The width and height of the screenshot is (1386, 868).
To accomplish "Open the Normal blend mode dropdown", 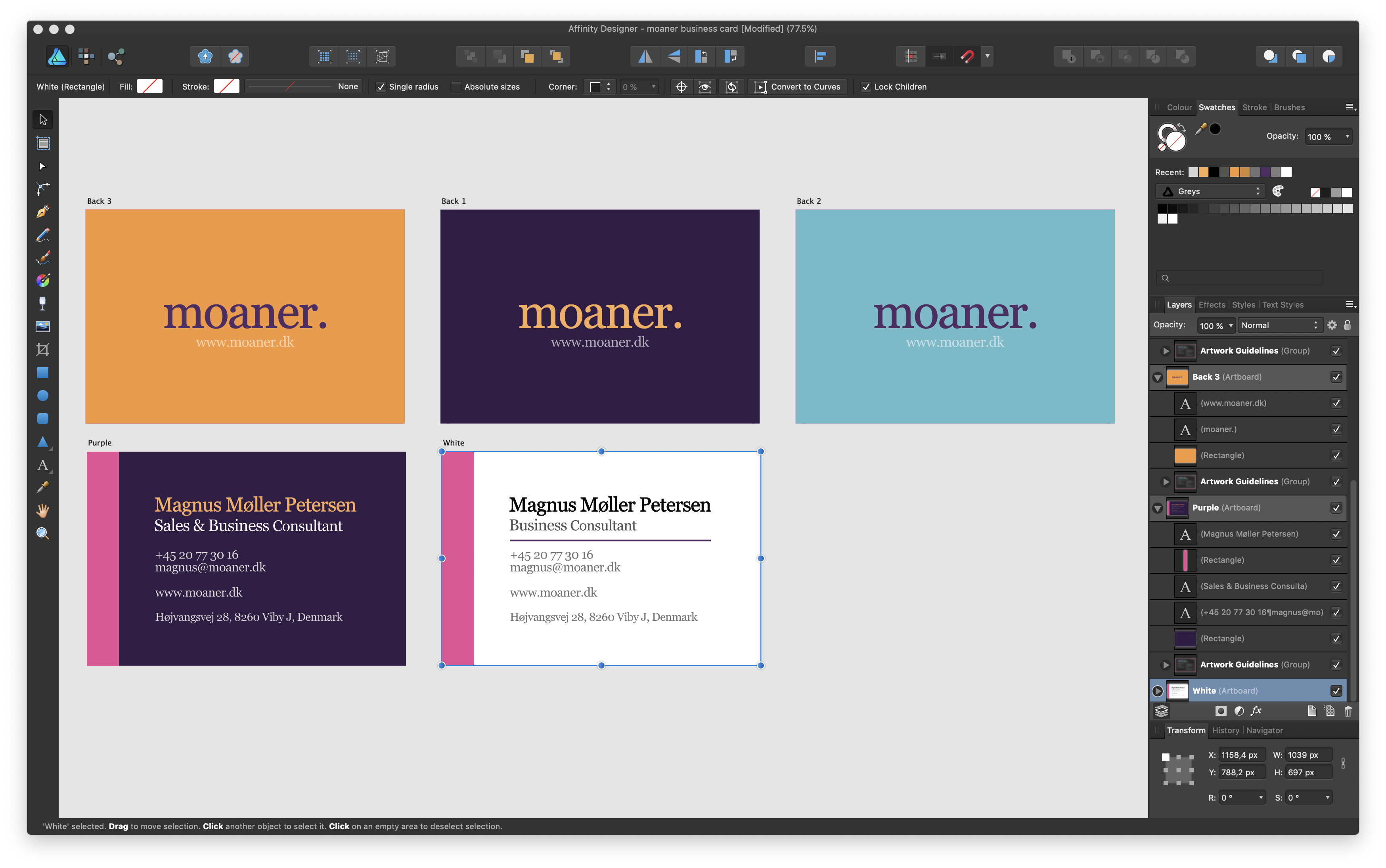I will (x=1280, y=325).
